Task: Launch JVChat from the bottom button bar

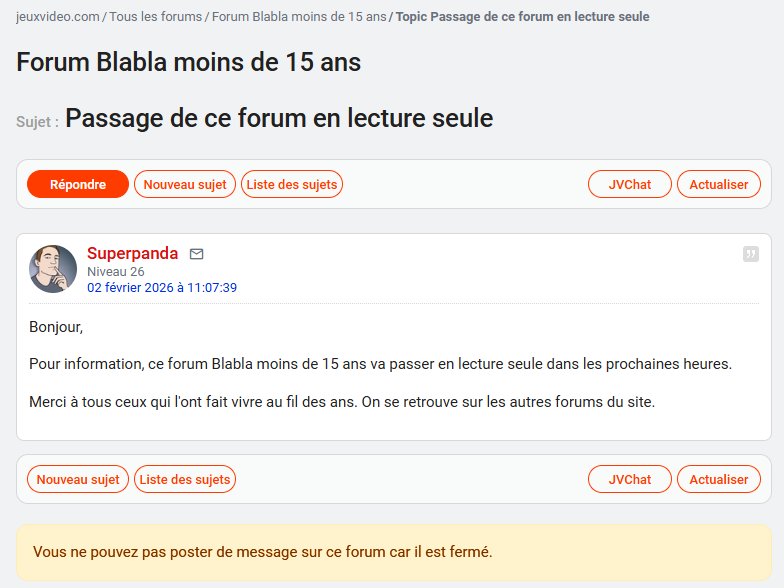Action: coord(630,480)
